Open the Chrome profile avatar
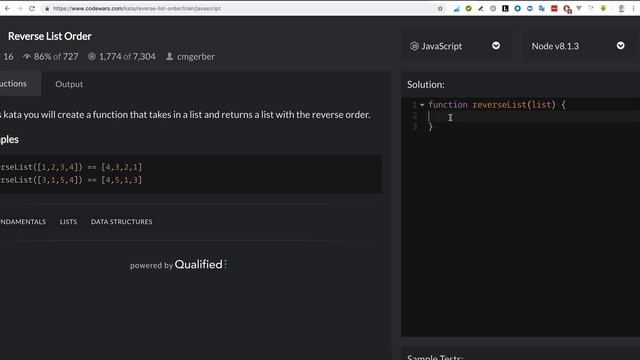Image resolution: width=640 pixels, height=360 pixels. [621, 9]
